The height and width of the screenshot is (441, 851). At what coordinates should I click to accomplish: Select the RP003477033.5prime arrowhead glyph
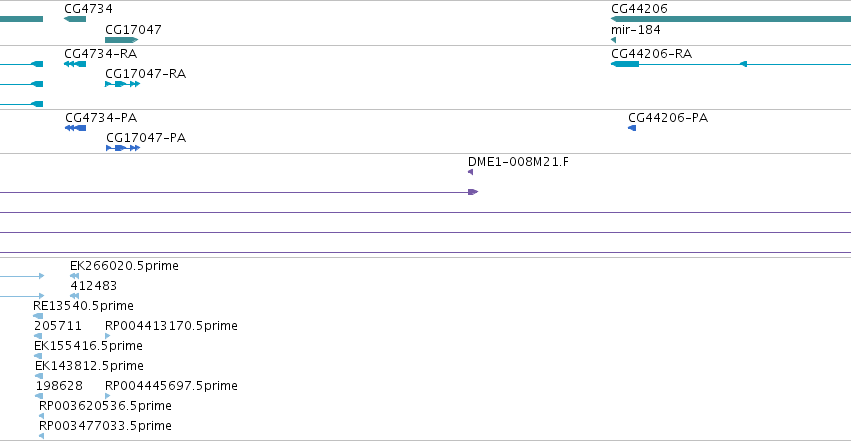[41, 436]
